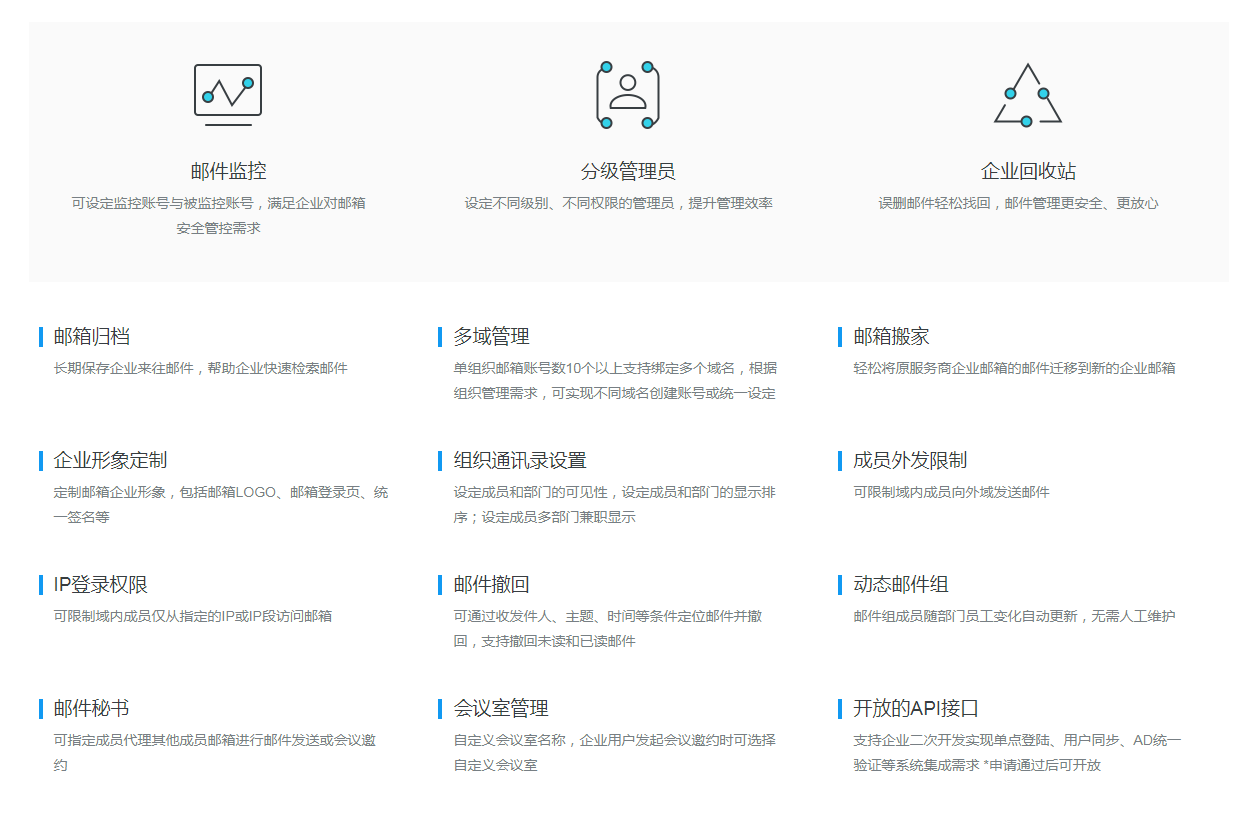Viewport: 1255px width, 814px height.
Task: Click the 企业回收站 triangle recycle icon
Action: click(x=1028, y=95)
